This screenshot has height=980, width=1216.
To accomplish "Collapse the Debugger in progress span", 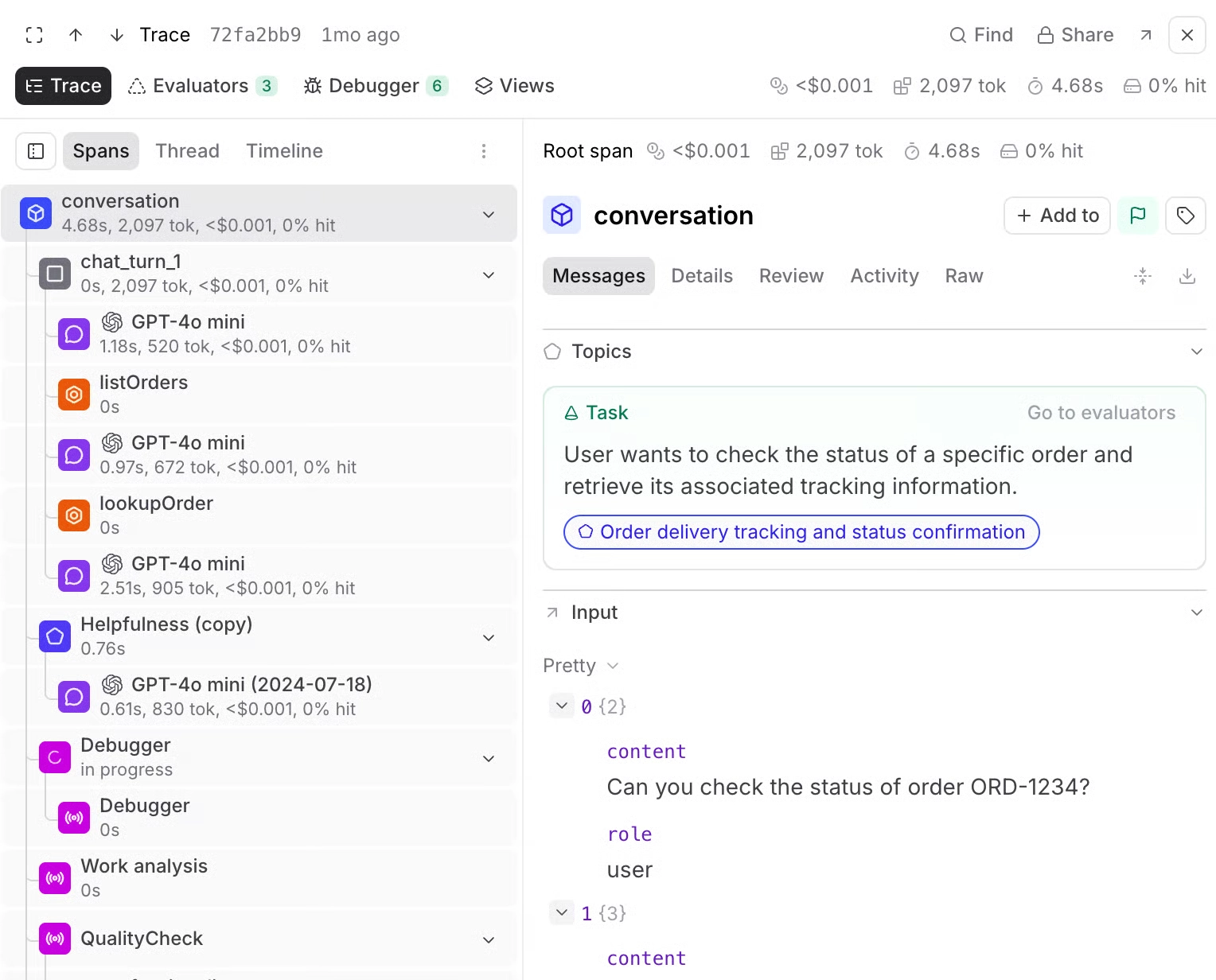I will pyautogui.click(x=489, y=758).
